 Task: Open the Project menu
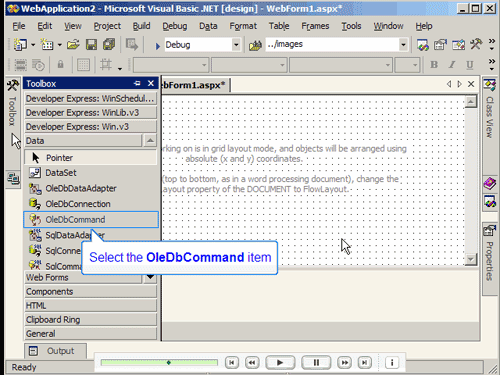coord(107,26)
